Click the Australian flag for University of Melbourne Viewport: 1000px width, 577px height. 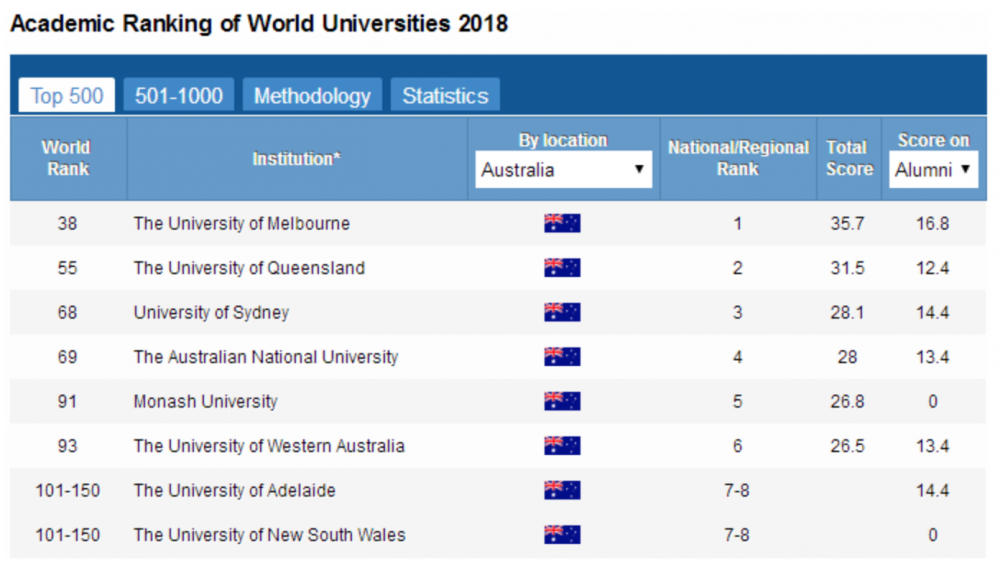pyautogui.click(x=562, y=223)
